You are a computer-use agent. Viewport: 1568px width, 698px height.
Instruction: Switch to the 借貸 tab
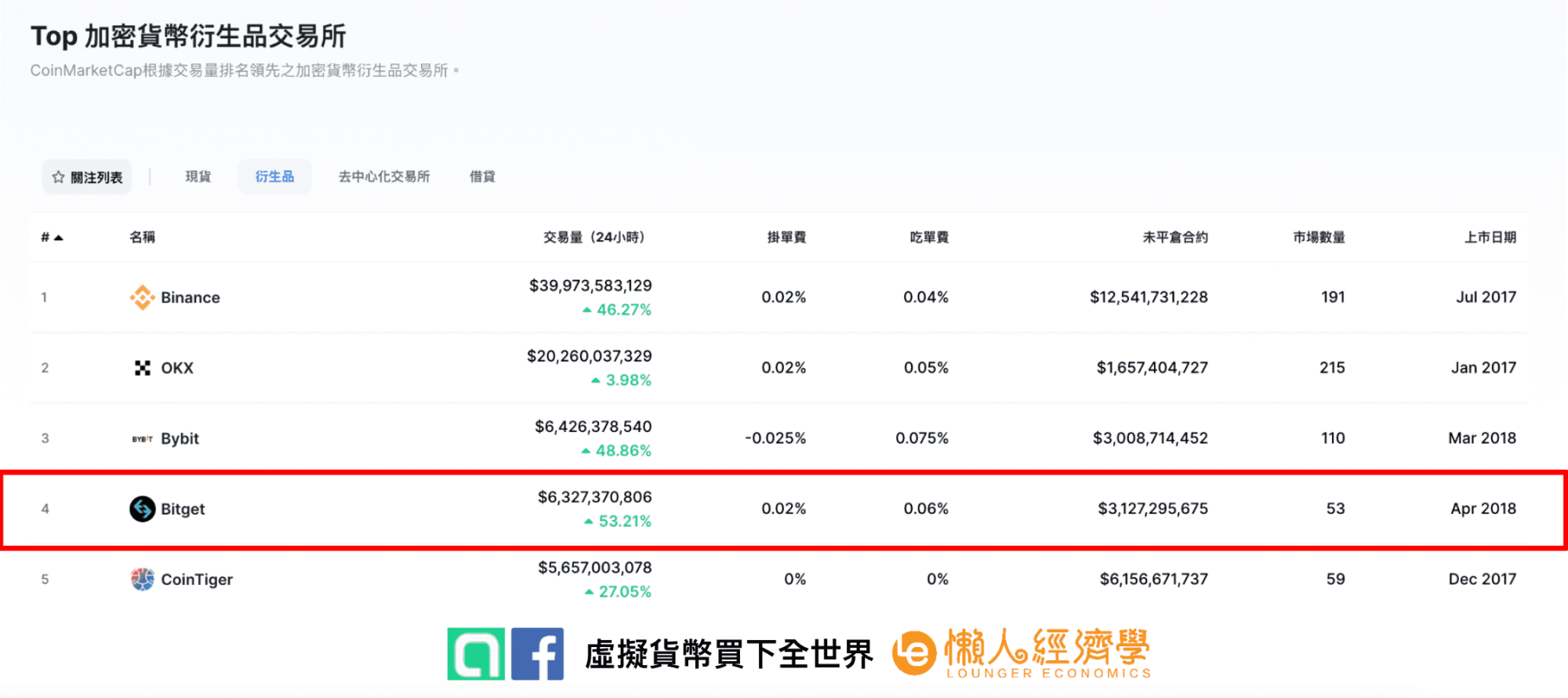click(x=482, y=176)
